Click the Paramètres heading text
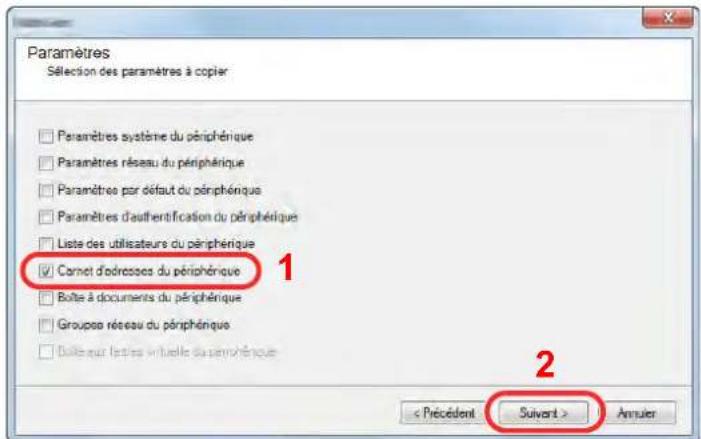 pos(68,53)
